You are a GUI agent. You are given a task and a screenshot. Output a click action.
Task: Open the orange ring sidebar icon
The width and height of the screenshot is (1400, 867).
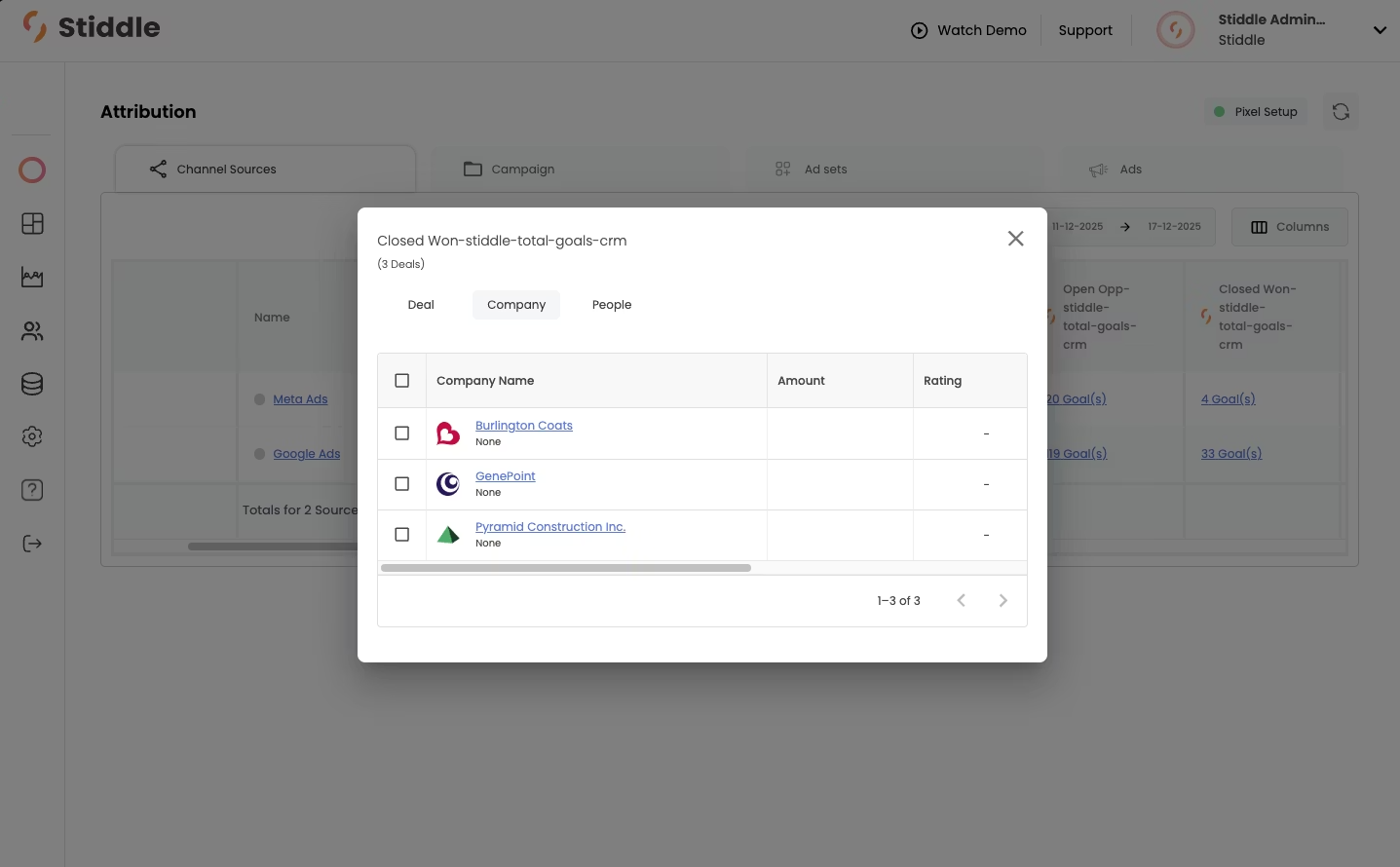click(x=32, y=170)
